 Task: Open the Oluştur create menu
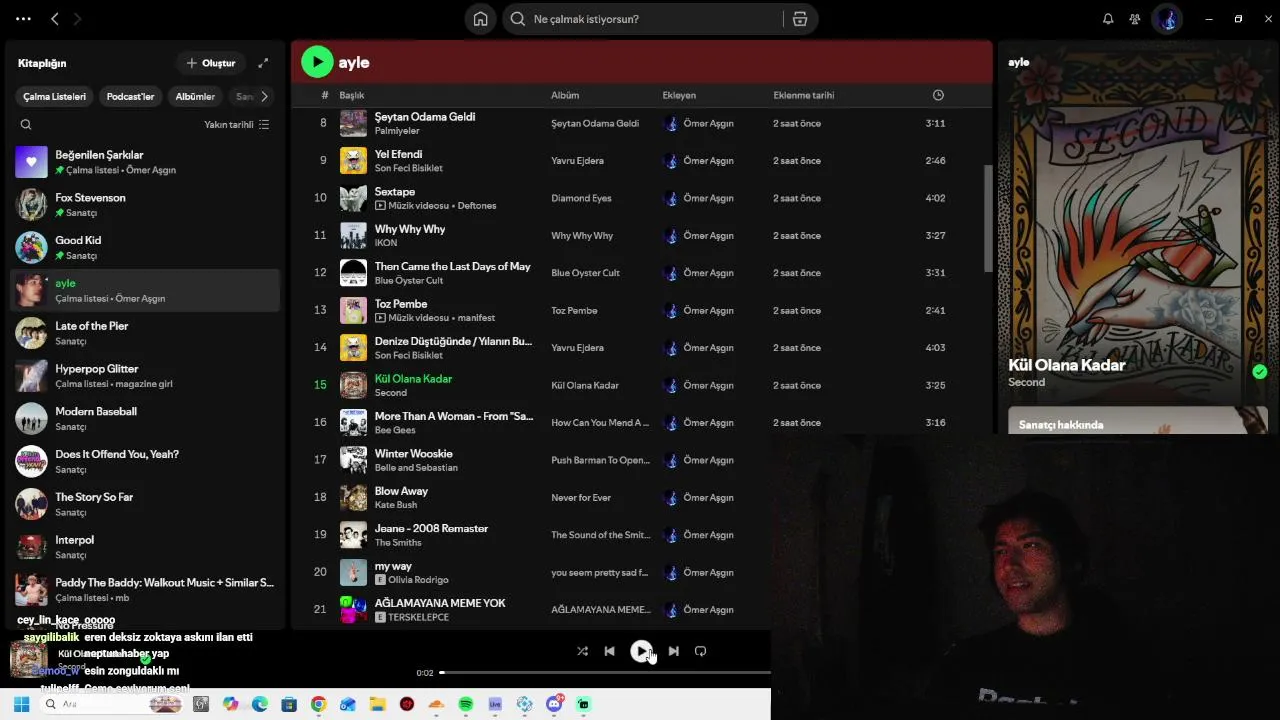[x=210, y=63]
